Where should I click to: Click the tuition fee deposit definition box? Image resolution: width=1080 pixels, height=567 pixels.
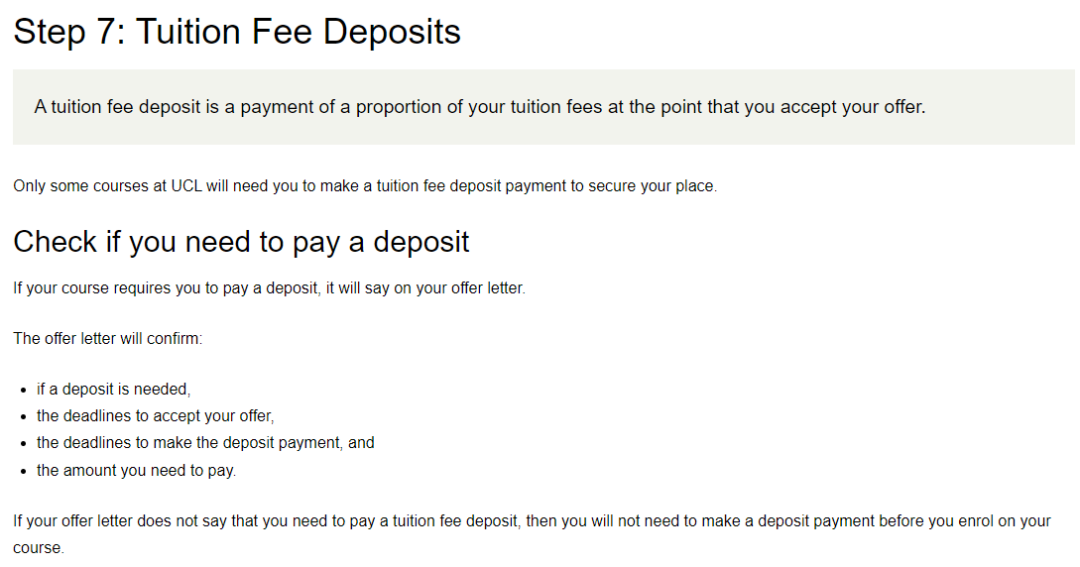[543, 107]
